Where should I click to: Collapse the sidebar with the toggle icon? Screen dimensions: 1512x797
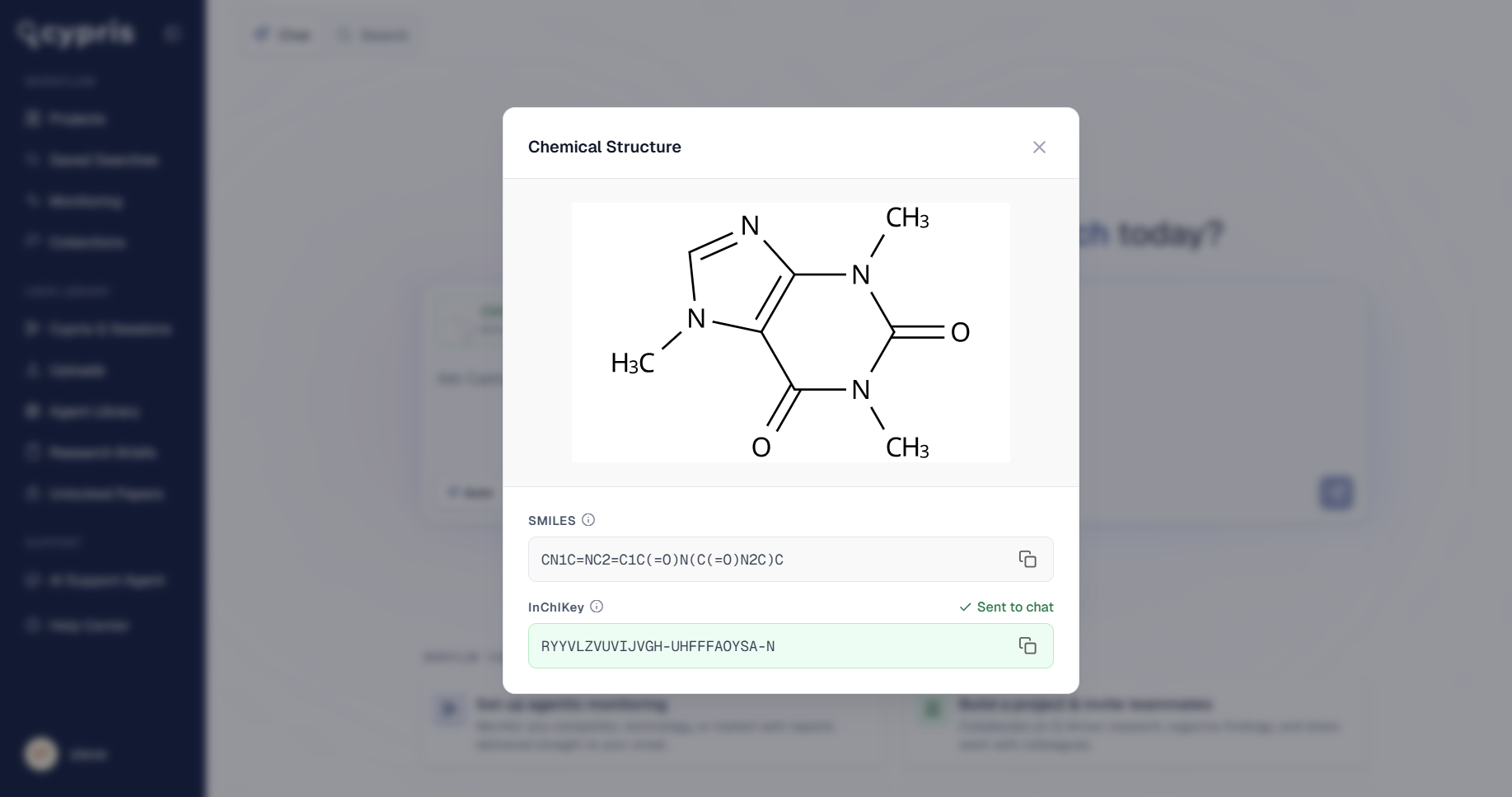(172, 34)
